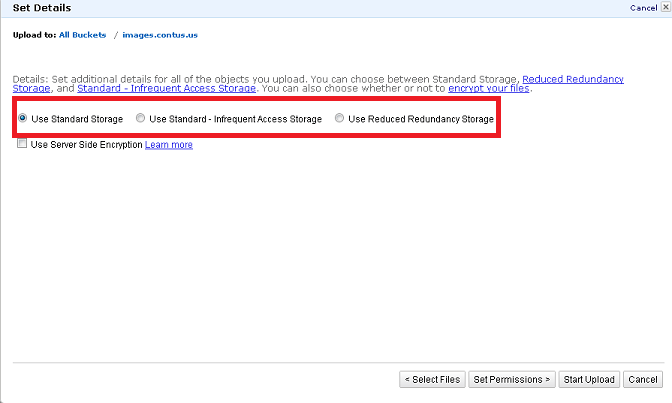
Task: Open images.contus.us bucket breadcrumb
Action: click(x=160, y=35)
